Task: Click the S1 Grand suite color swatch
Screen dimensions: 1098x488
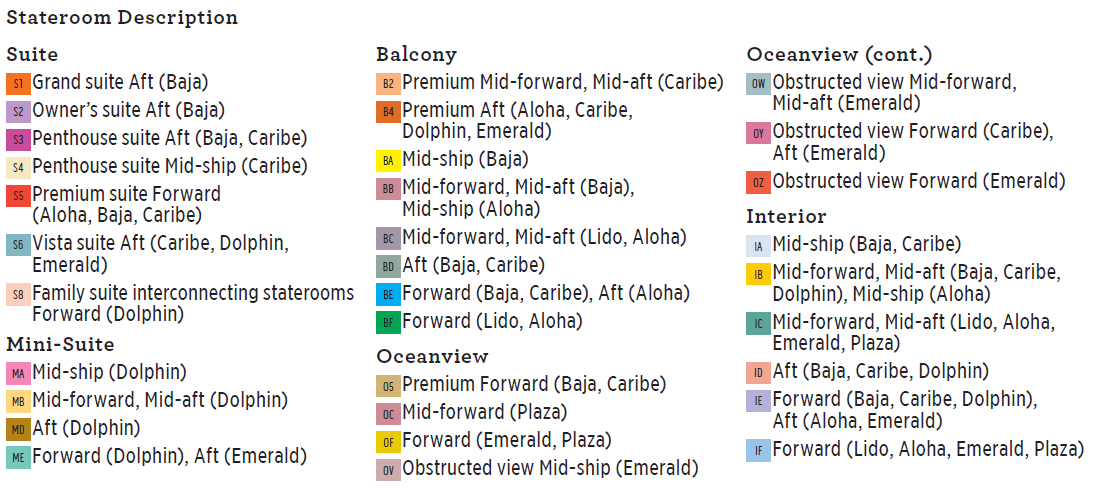Action: [x=18, y=84]
